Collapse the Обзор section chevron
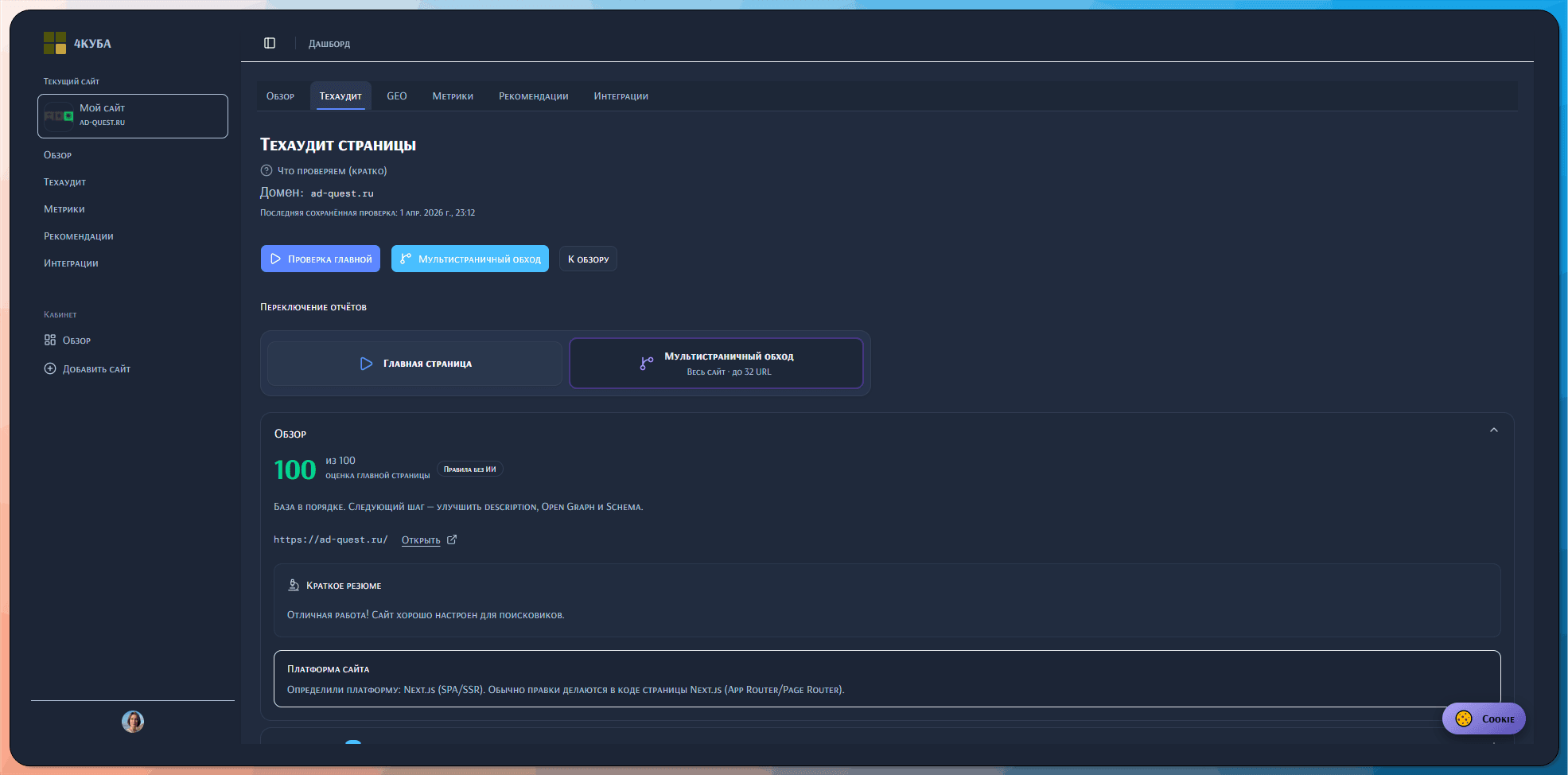The width and height of the screenshot is (1568, 775). coord(1493,430)
